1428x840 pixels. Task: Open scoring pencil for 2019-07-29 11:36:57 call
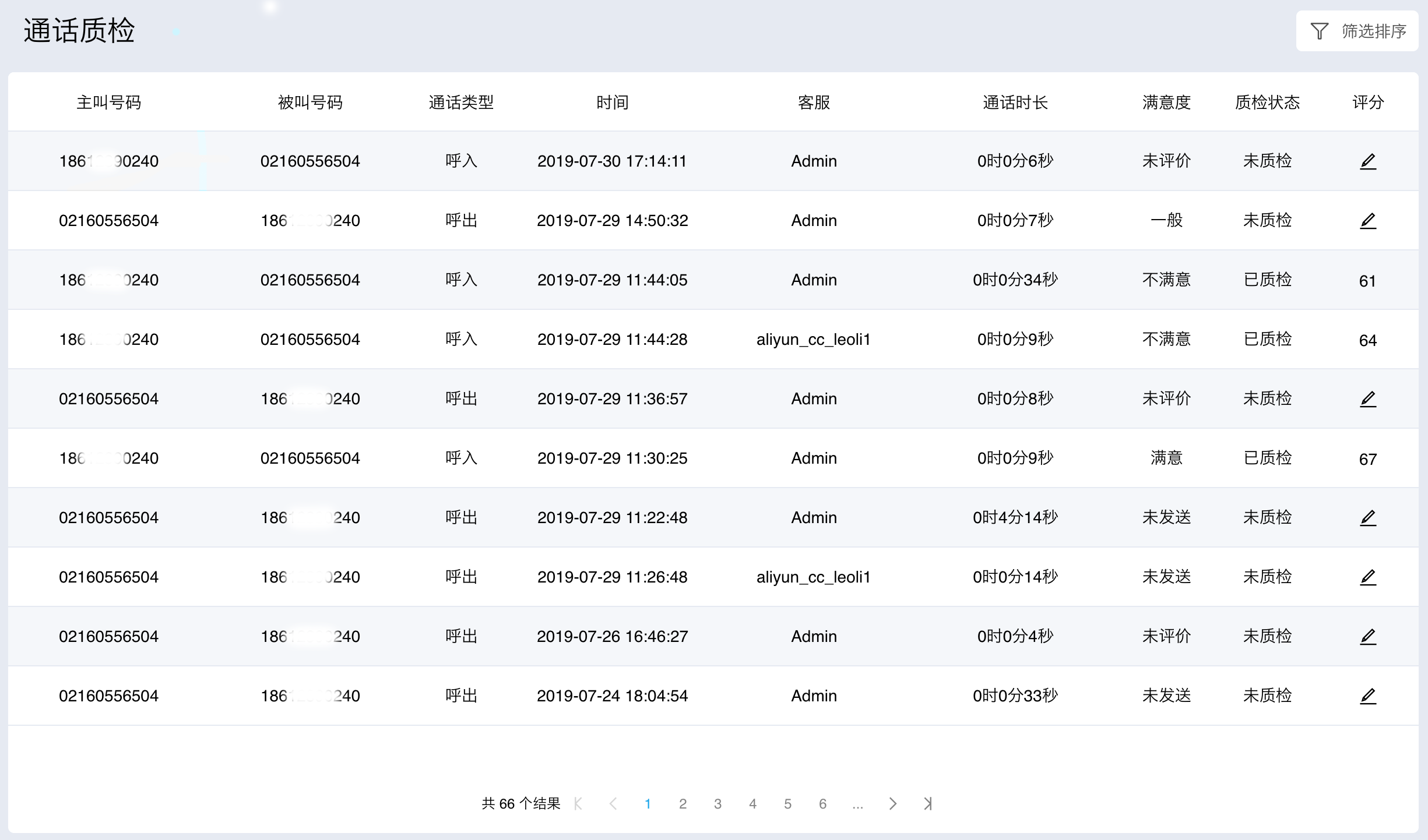[1367, 399]
